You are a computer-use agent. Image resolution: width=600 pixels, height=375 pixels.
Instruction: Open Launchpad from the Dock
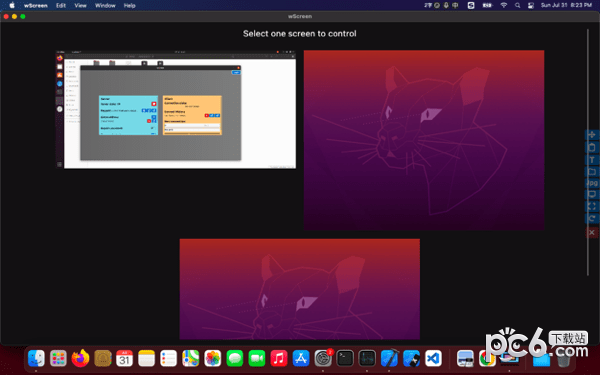coord(58,359)
